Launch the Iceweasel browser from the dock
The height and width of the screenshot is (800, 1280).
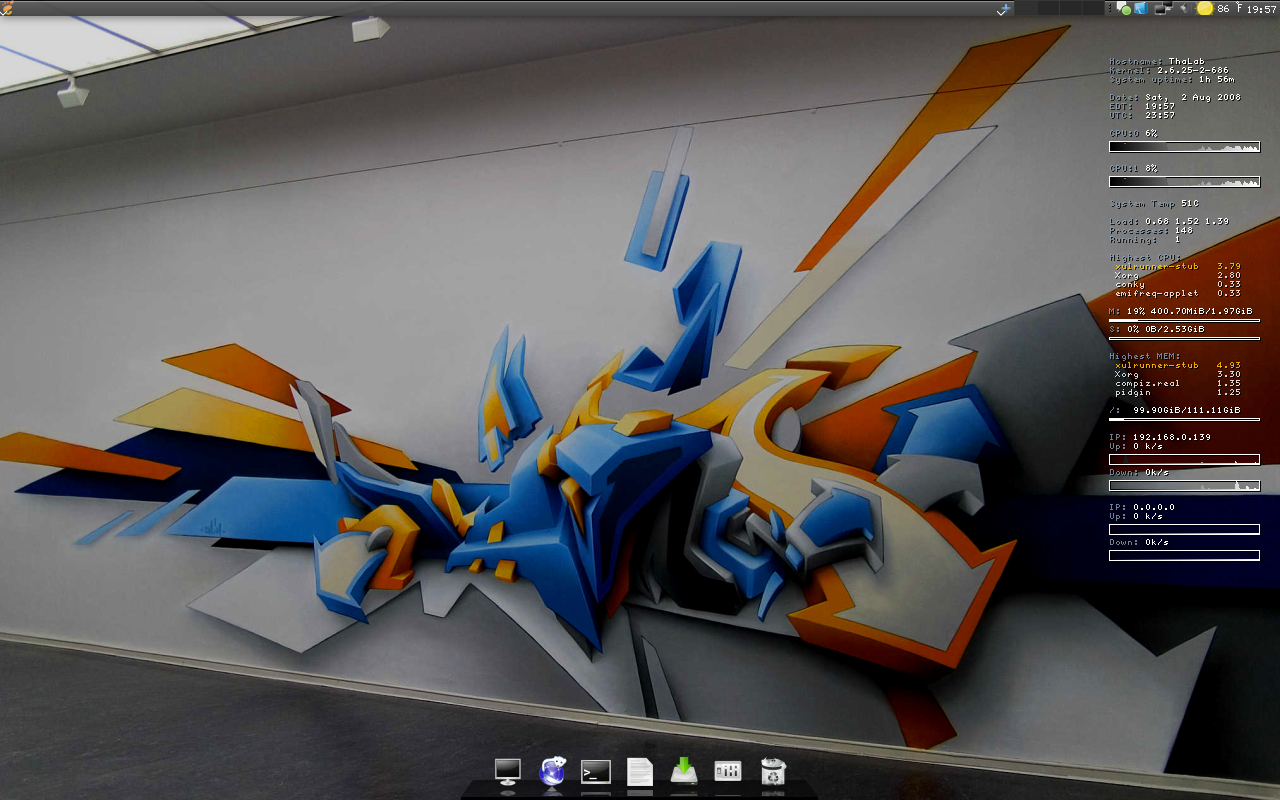(x=552, y=771)
